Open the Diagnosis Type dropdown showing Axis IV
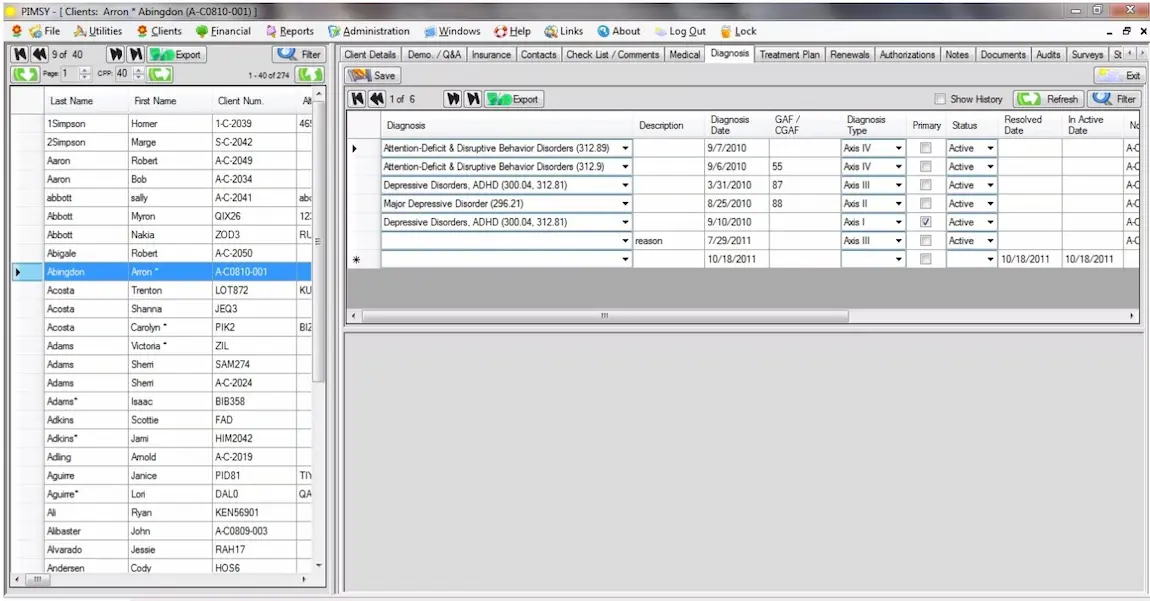This screenshot has height=601, width=1150. (897, 147)
